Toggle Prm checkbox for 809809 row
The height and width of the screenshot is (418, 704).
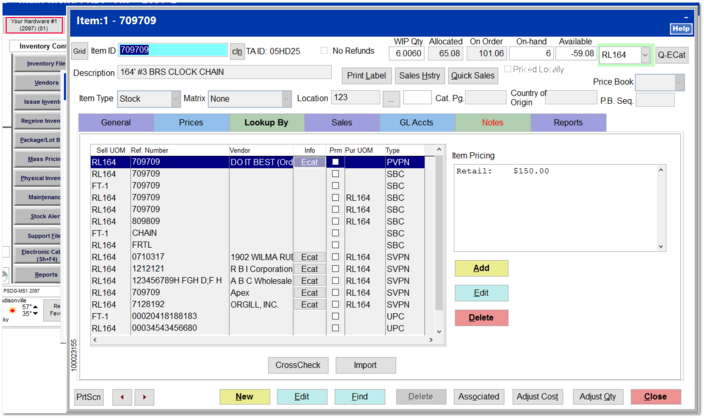click(x=335, y=221)
